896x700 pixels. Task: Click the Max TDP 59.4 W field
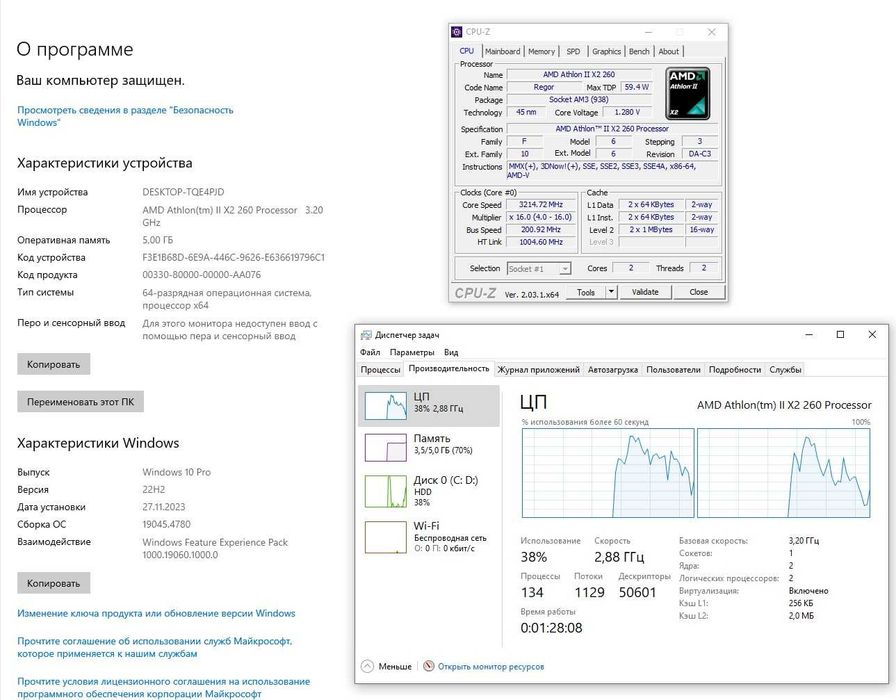(637, 87)
